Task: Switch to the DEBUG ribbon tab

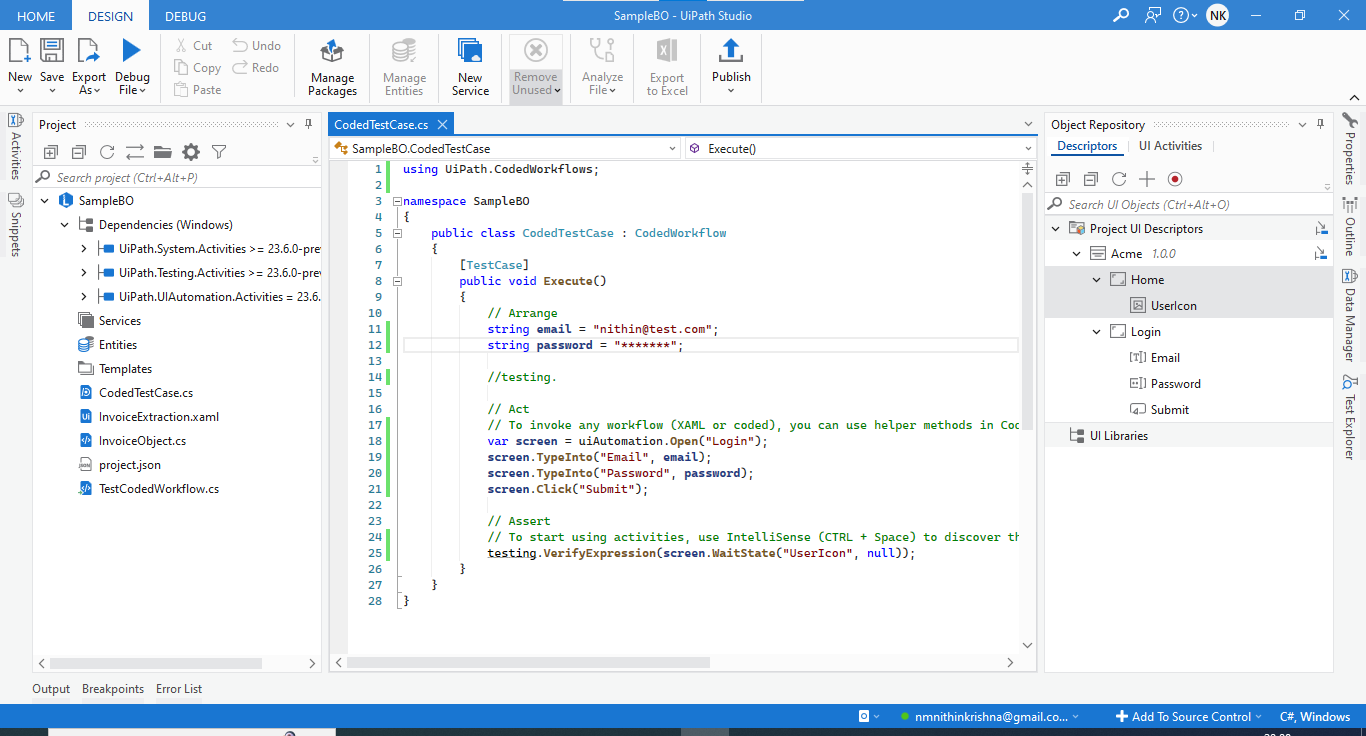Action: 185,16
